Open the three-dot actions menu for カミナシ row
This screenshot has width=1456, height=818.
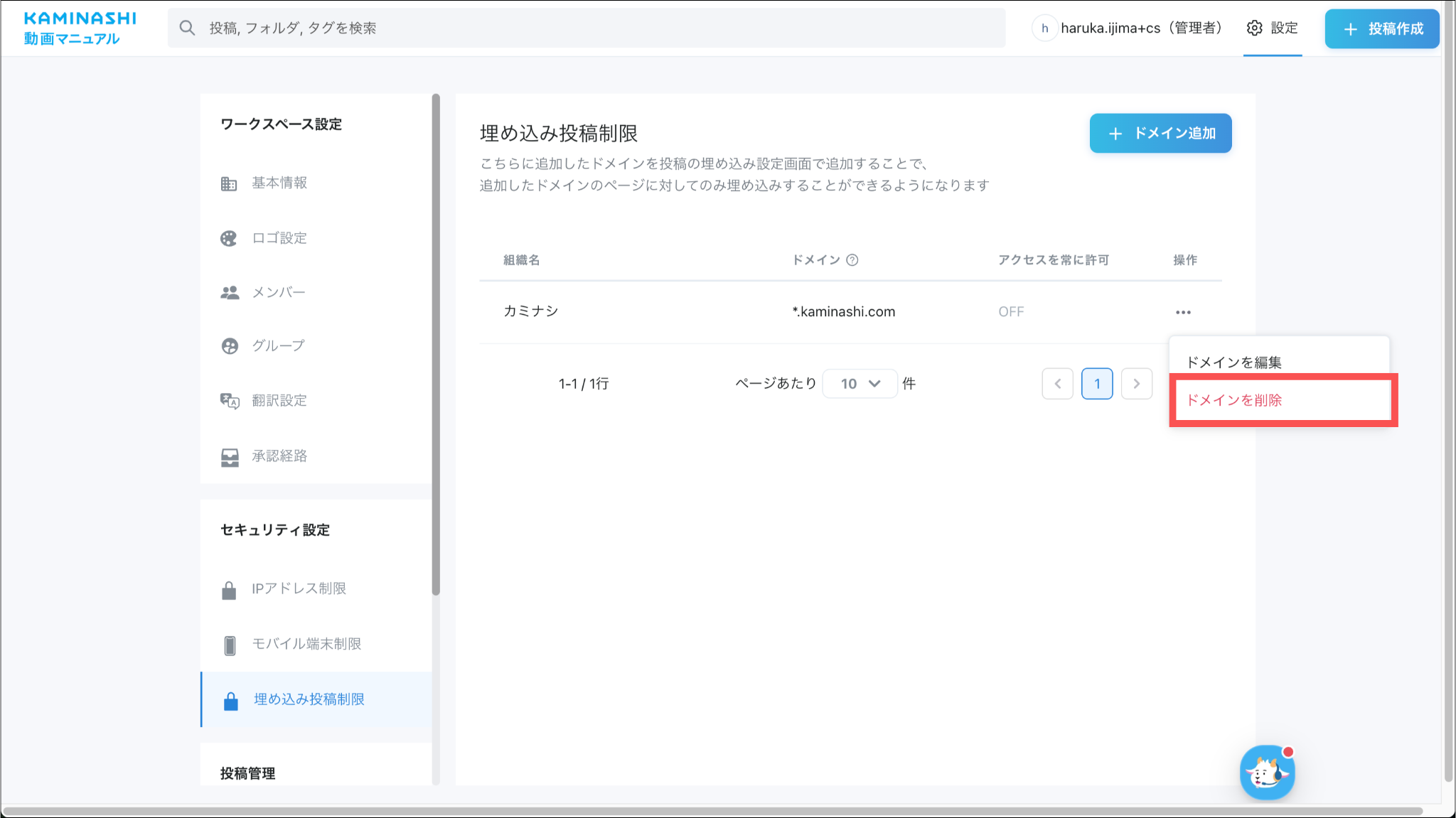pos(1183,312)
